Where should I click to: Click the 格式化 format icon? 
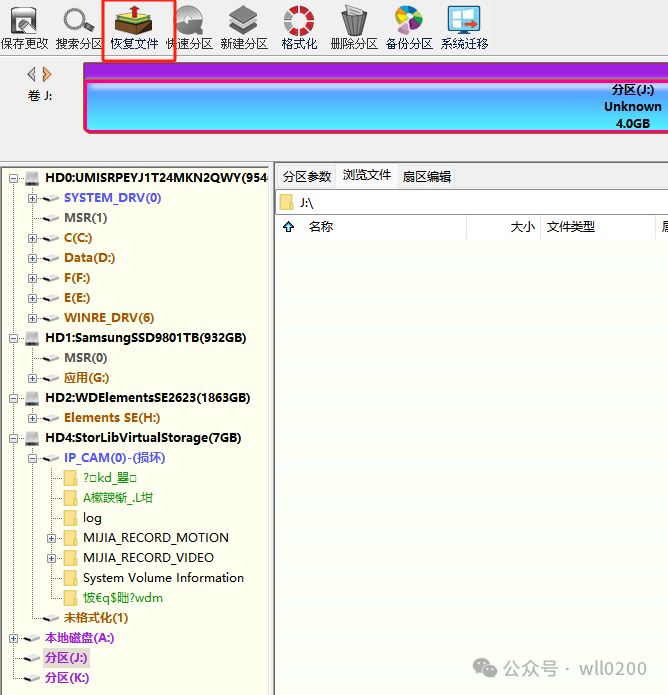299,27
